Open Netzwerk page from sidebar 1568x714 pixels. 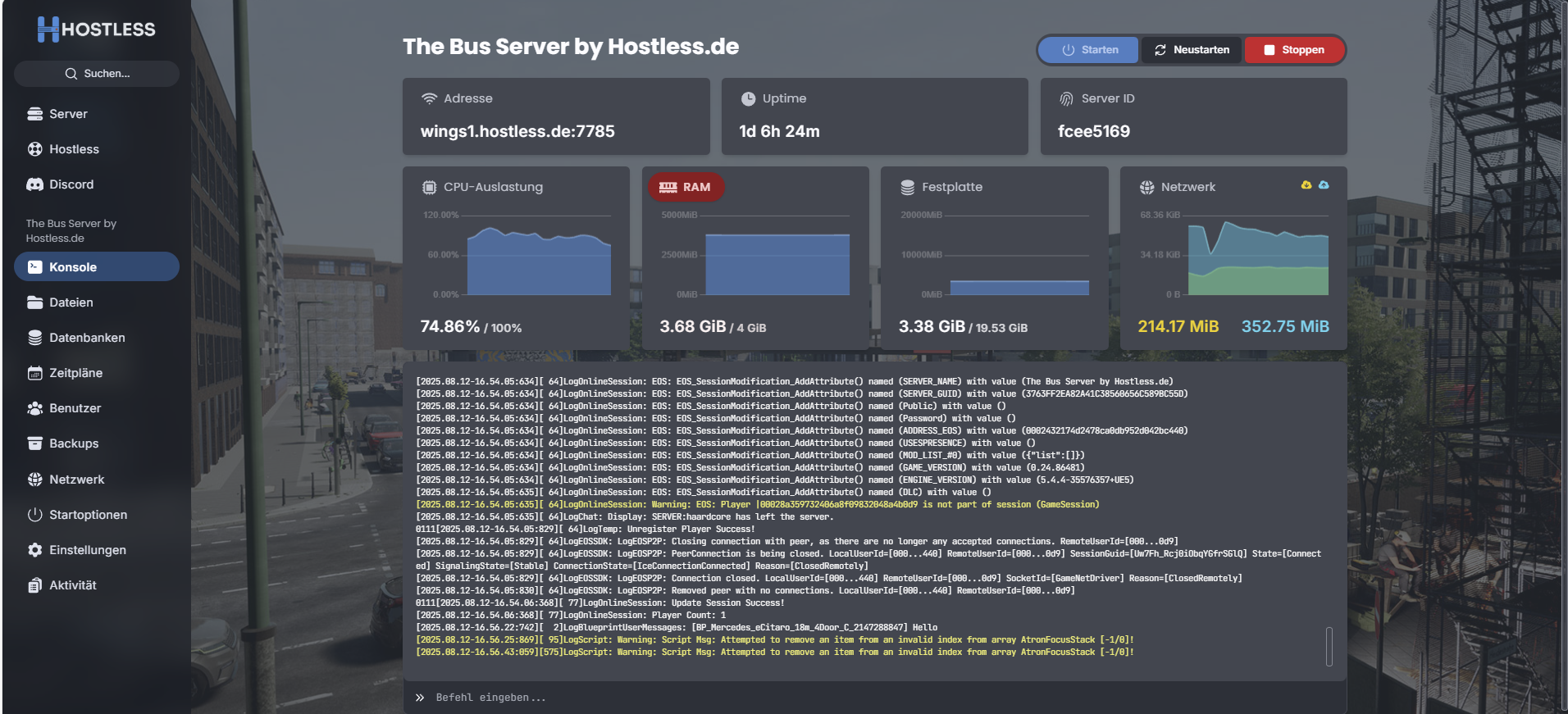tap(97, 480)
